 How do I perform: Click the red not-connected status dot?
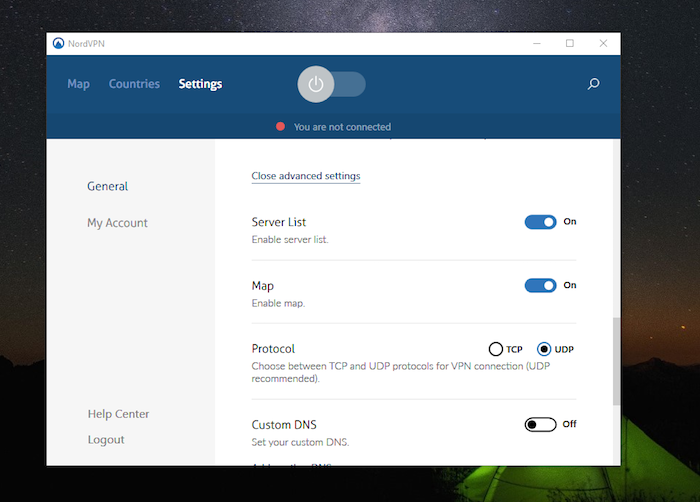coord(280,126)
